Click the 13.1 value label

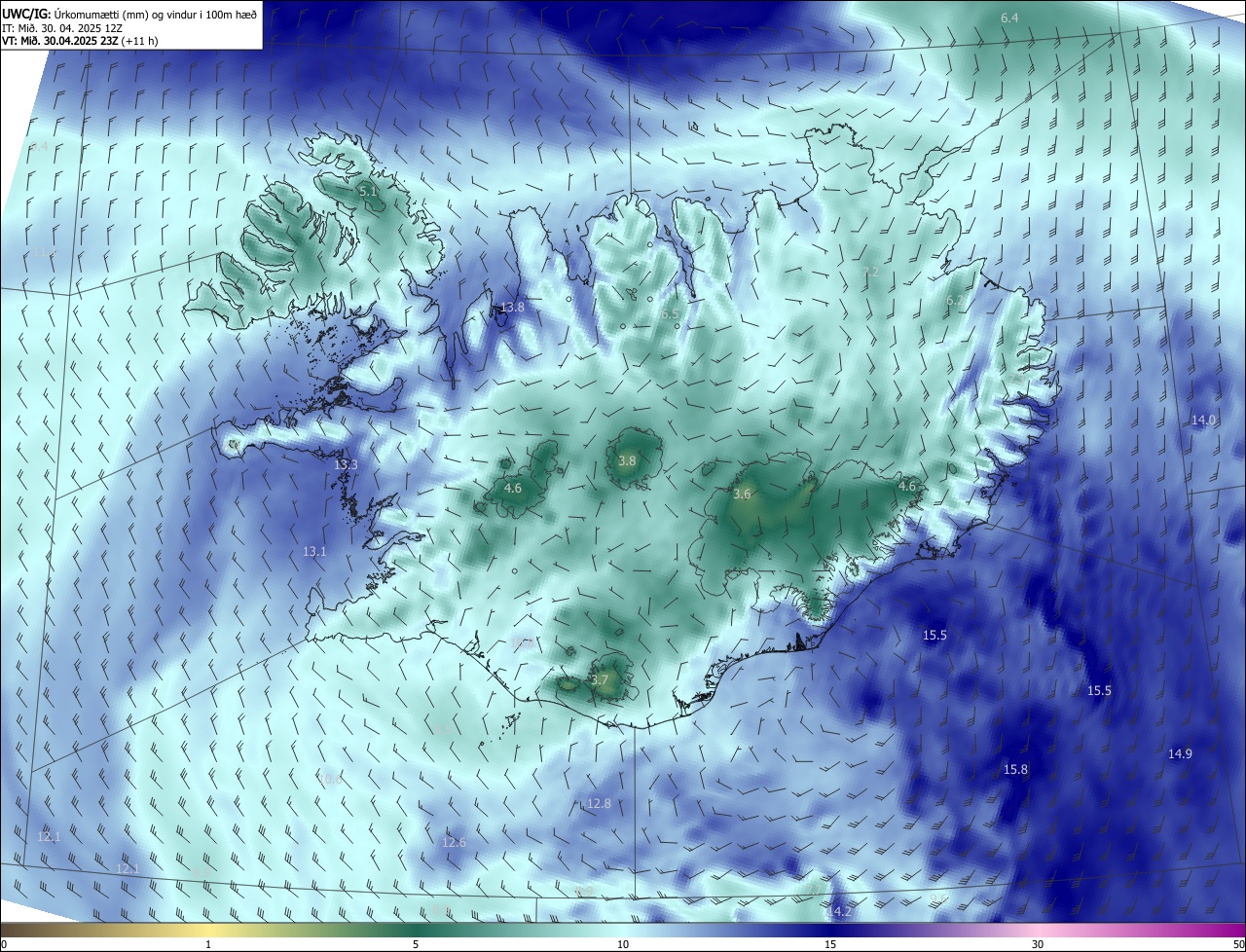click(314, 551)
